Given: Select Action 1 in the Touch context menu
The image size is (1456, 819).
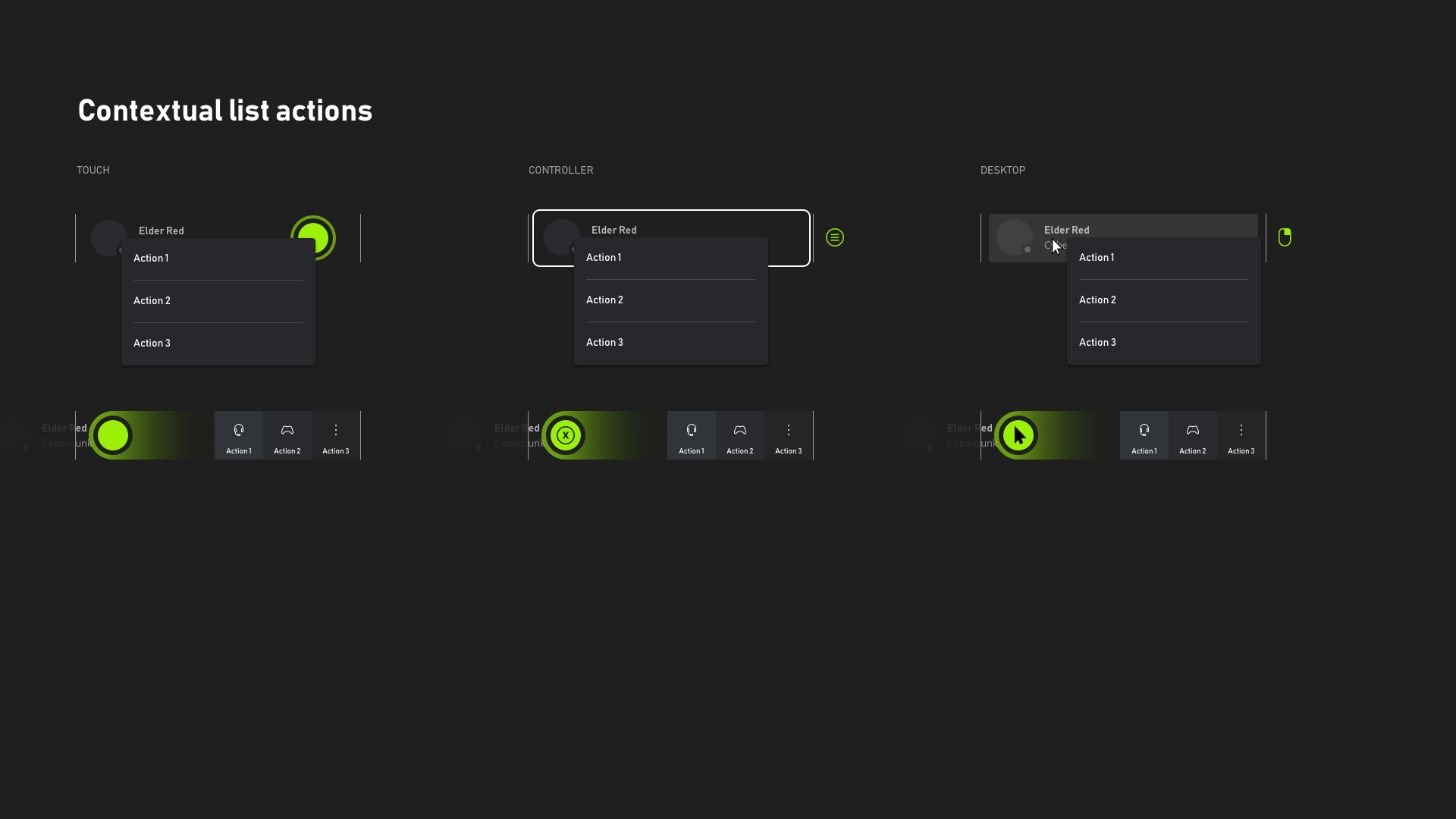Looking at the screenshot, I should (x=218, y=259).
